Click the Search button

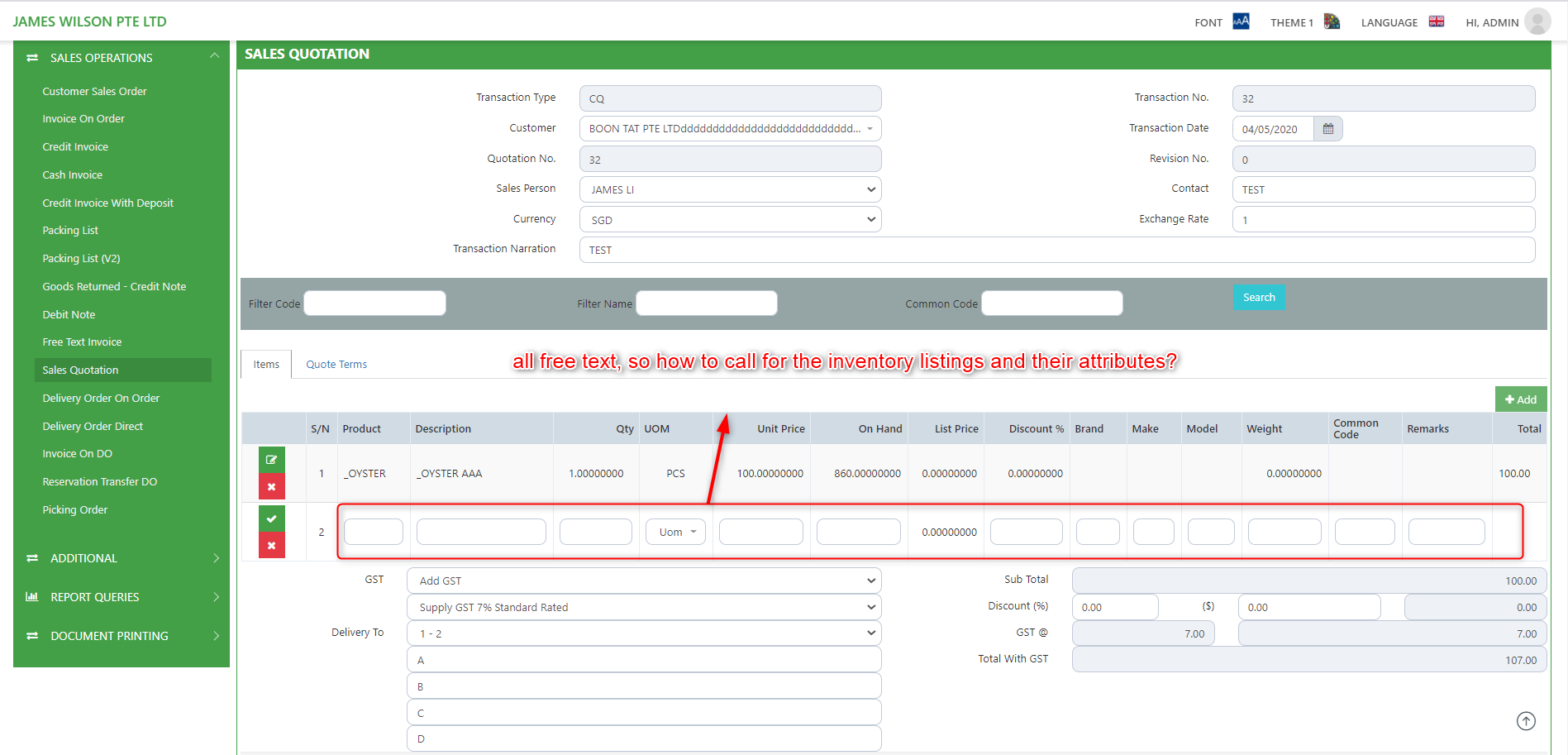1259,298
